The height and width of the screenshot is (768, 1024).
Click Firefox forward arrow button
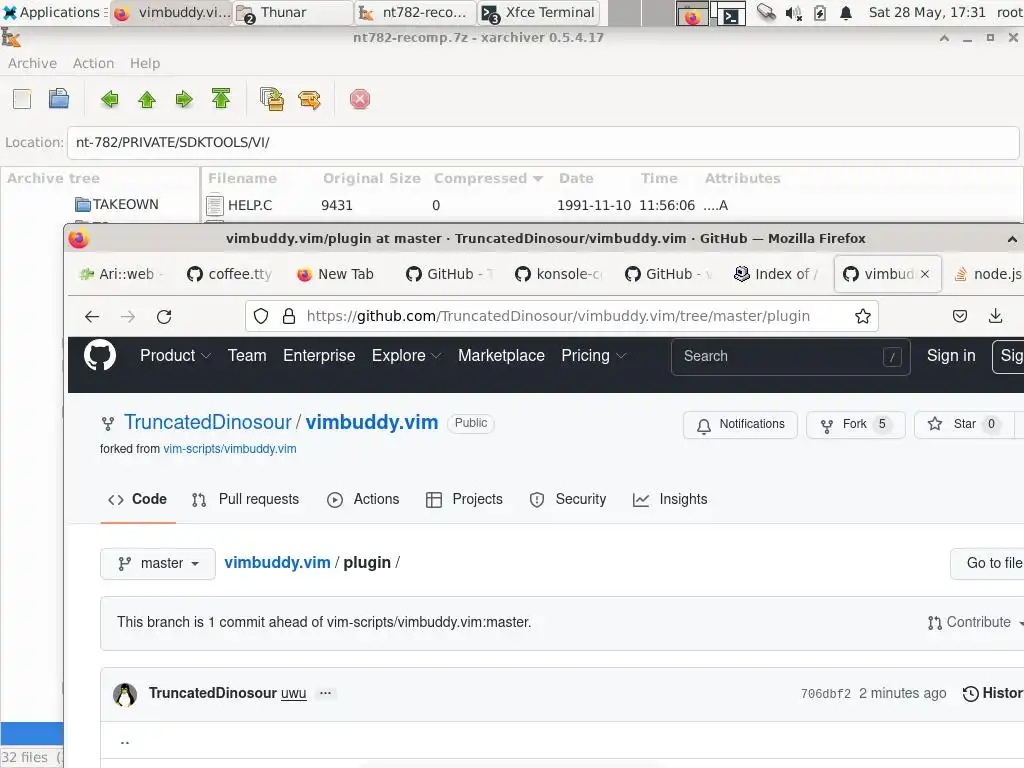pos(128,317)
